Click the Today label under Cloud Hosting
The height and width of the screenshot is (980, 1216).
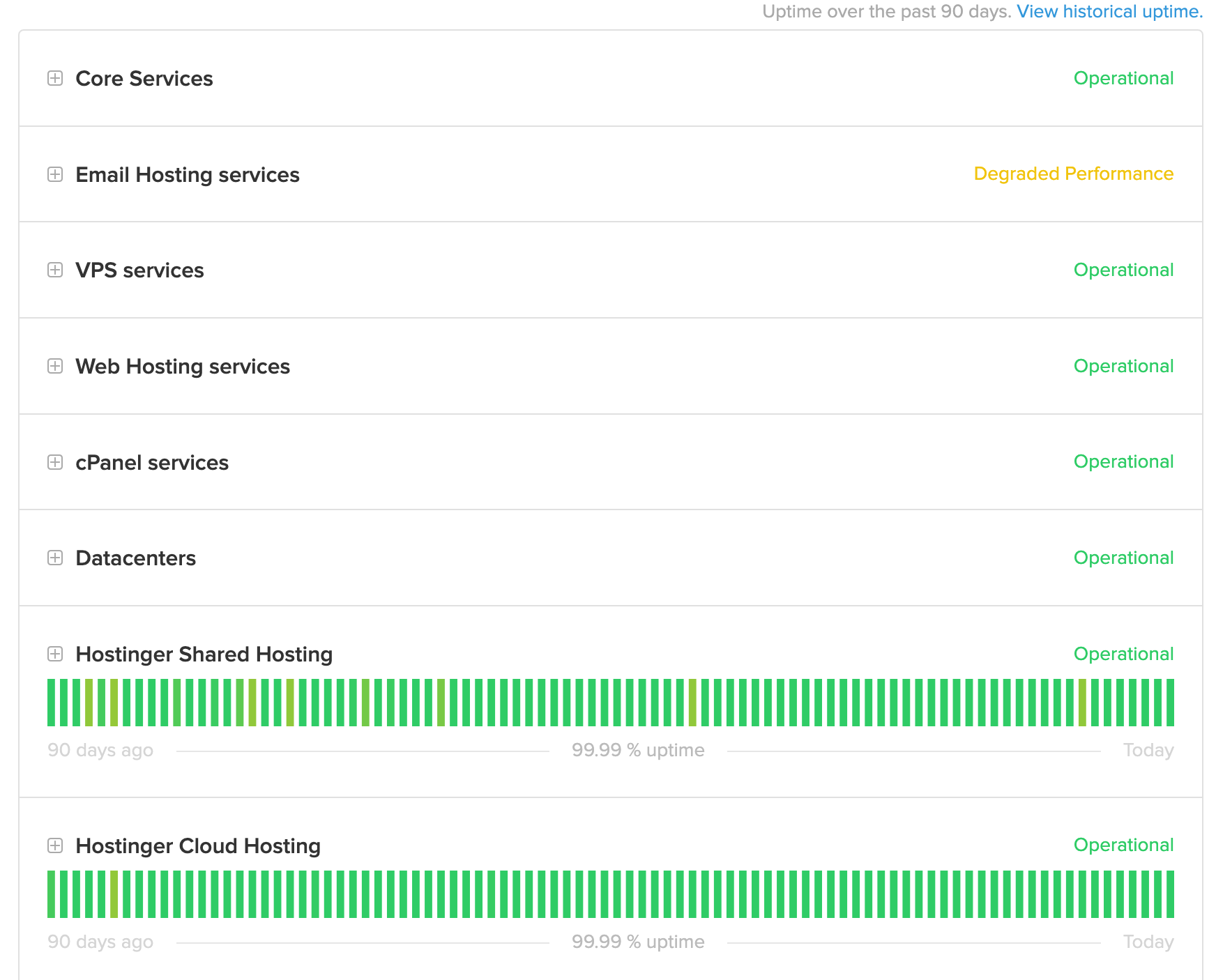click(1148, 942)
